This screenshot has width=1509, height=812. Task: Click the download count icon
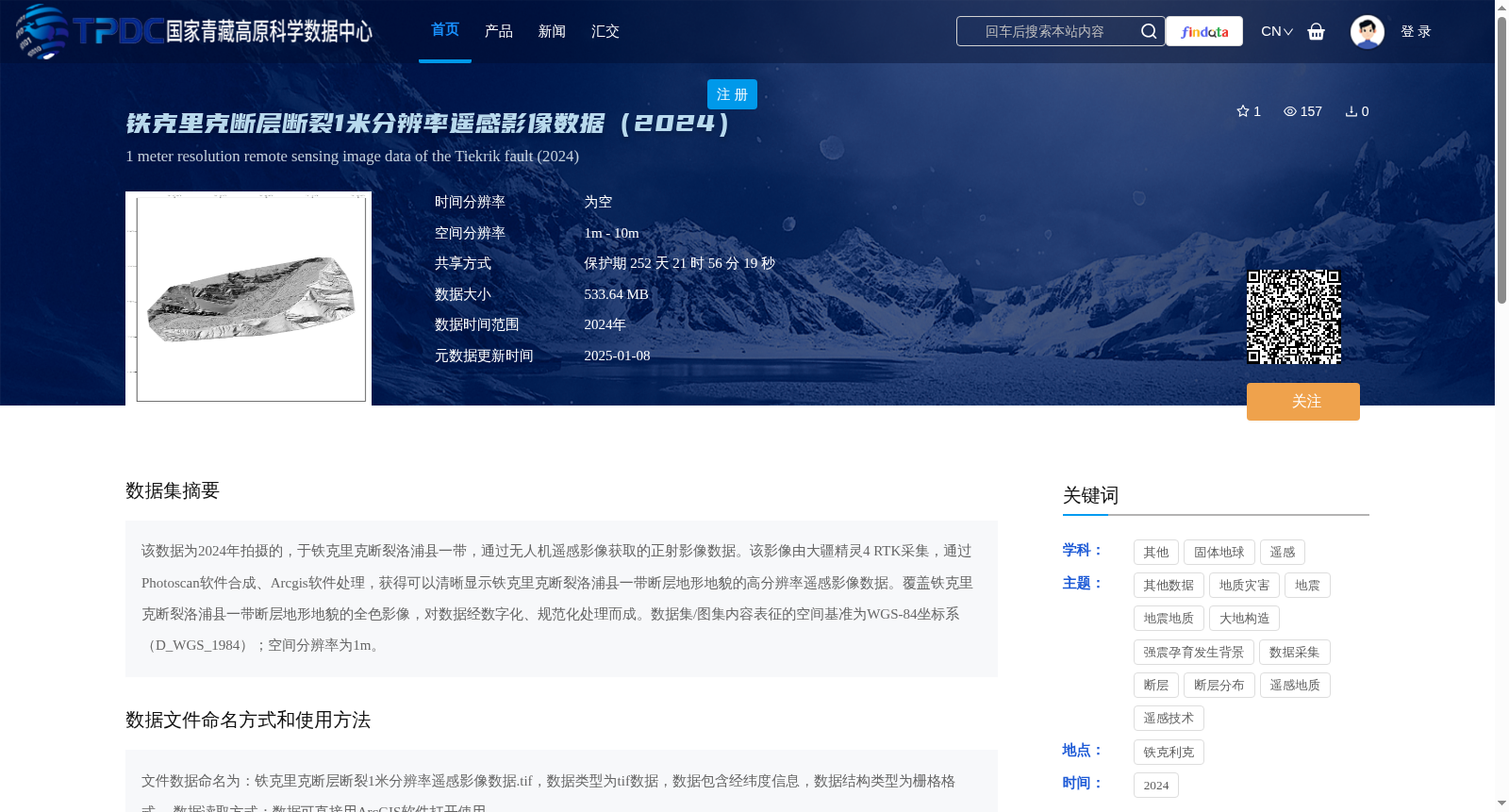tap(1351, 111)
